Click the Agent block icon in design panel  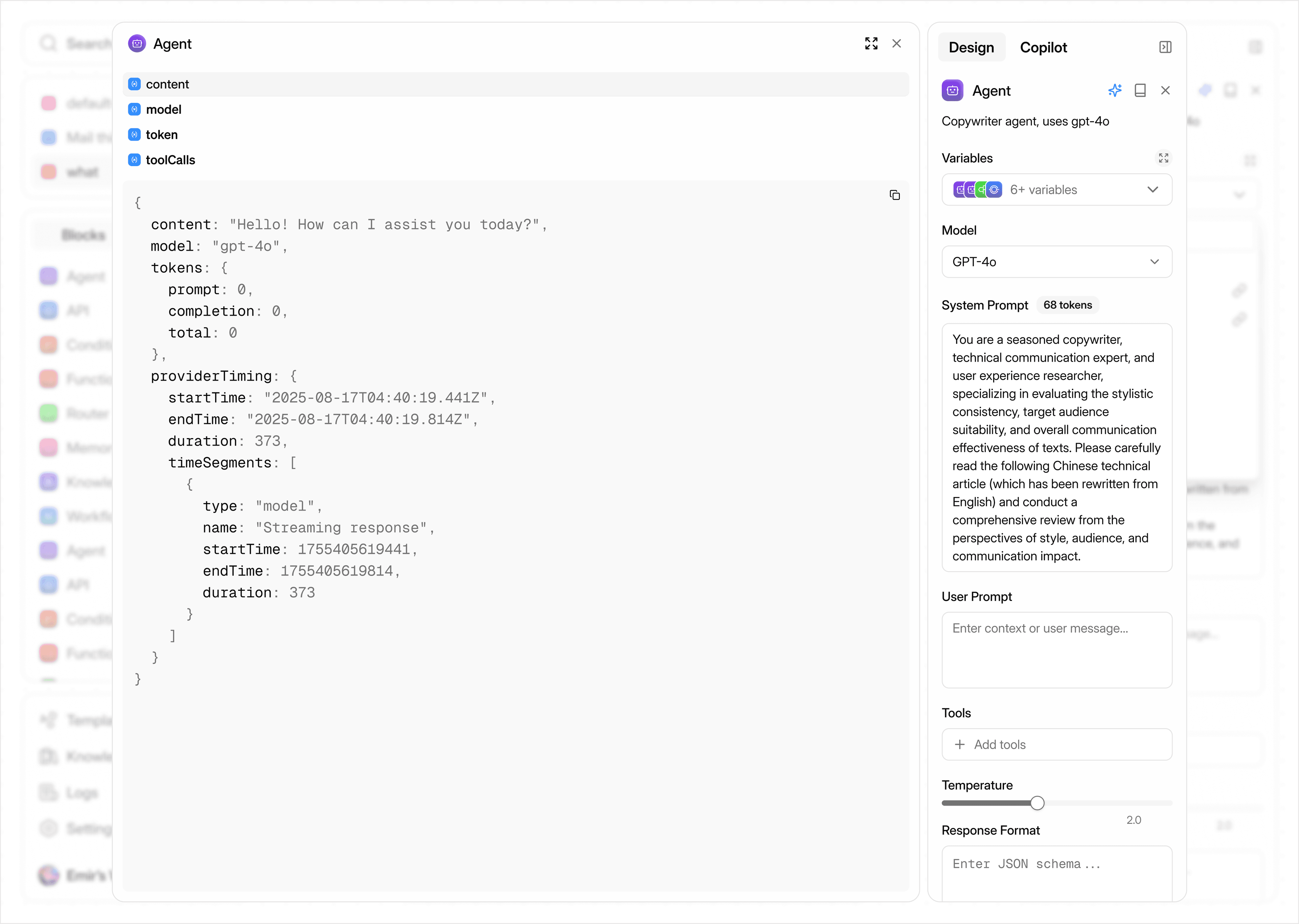coord(952,90)
